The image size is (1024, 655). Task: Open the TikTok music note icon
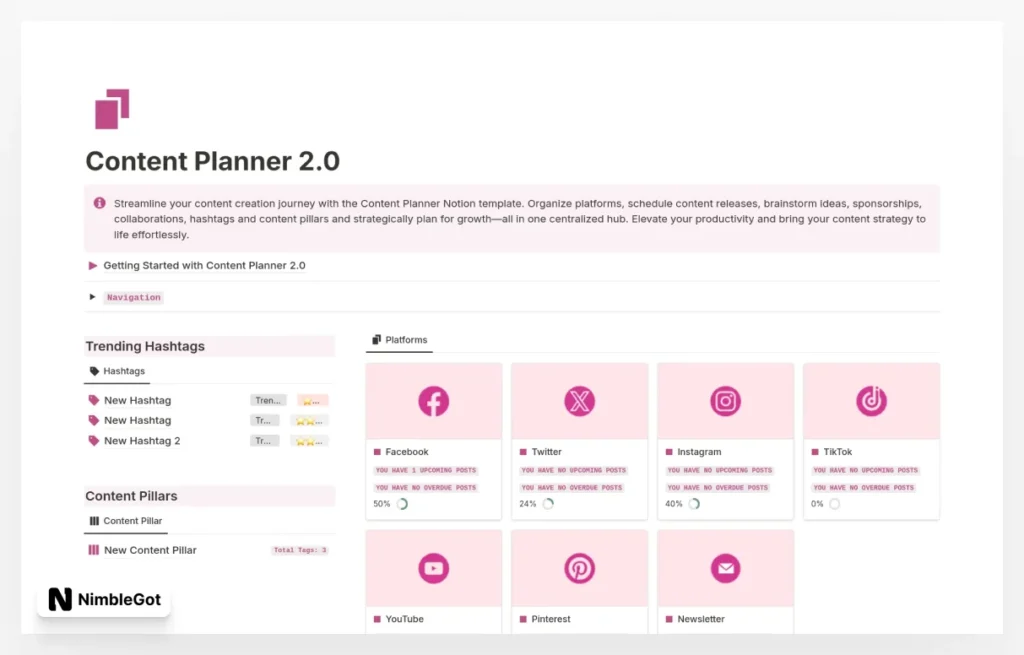coord(871,400)
